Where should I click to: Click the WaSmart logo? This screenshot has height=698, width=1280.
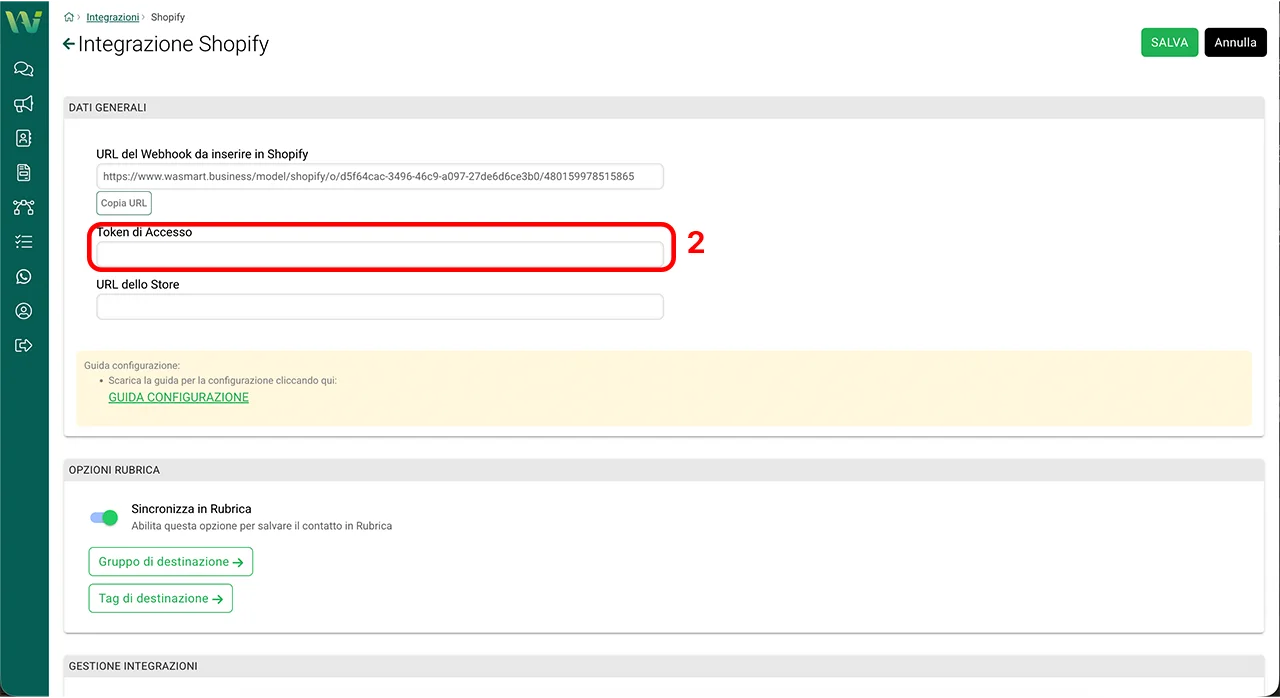point(24,22)
